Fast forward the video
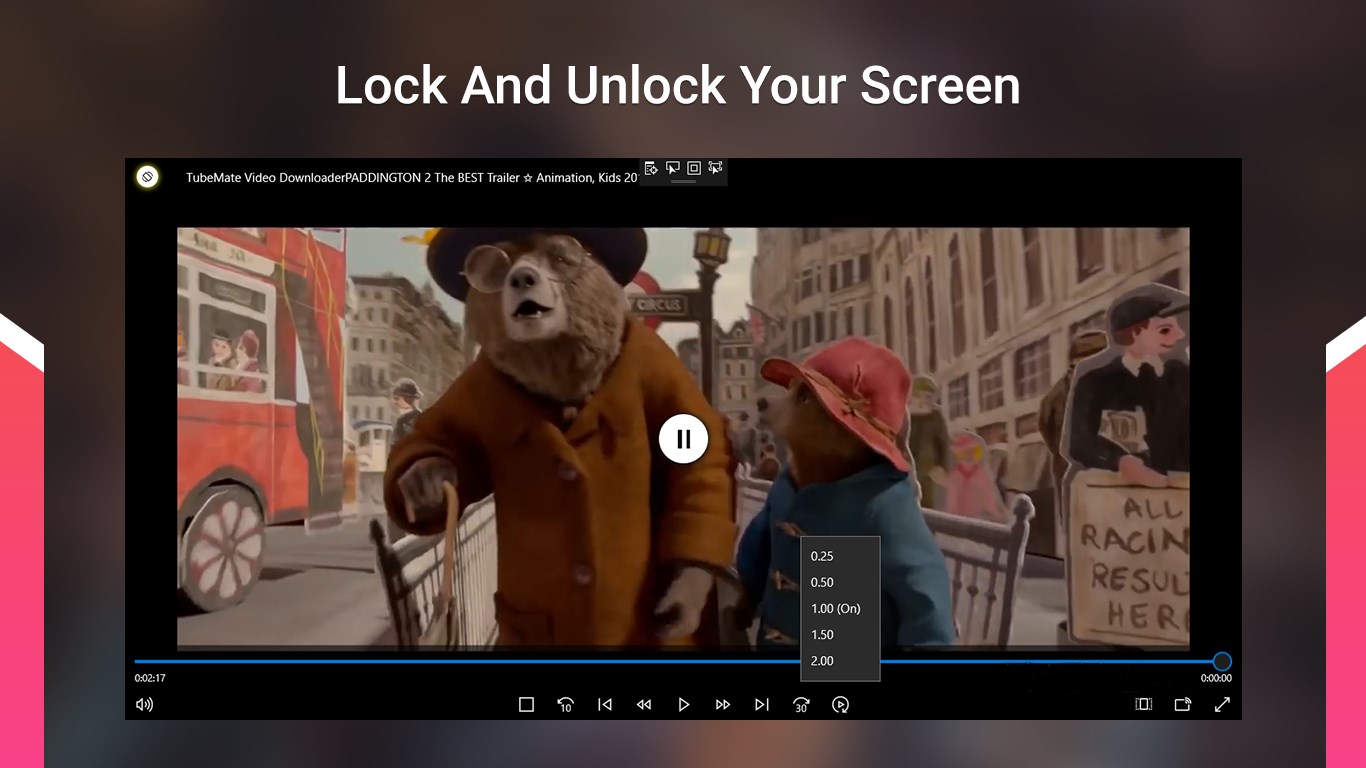The image size is (1366, 768). (x=723, y=705)
